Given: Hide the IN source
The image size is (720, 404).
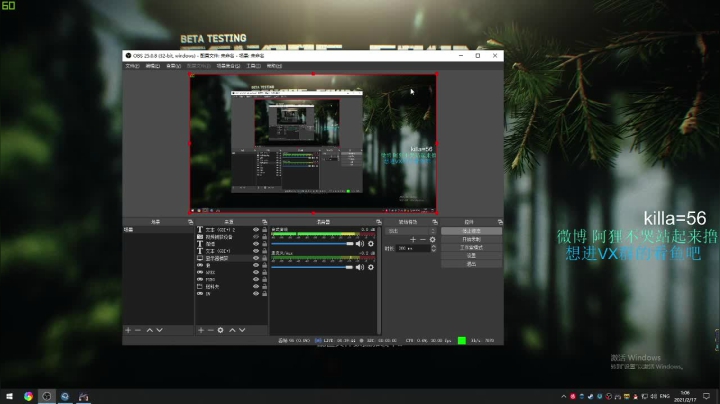Looking at the screenshot, I should (256, 293).
